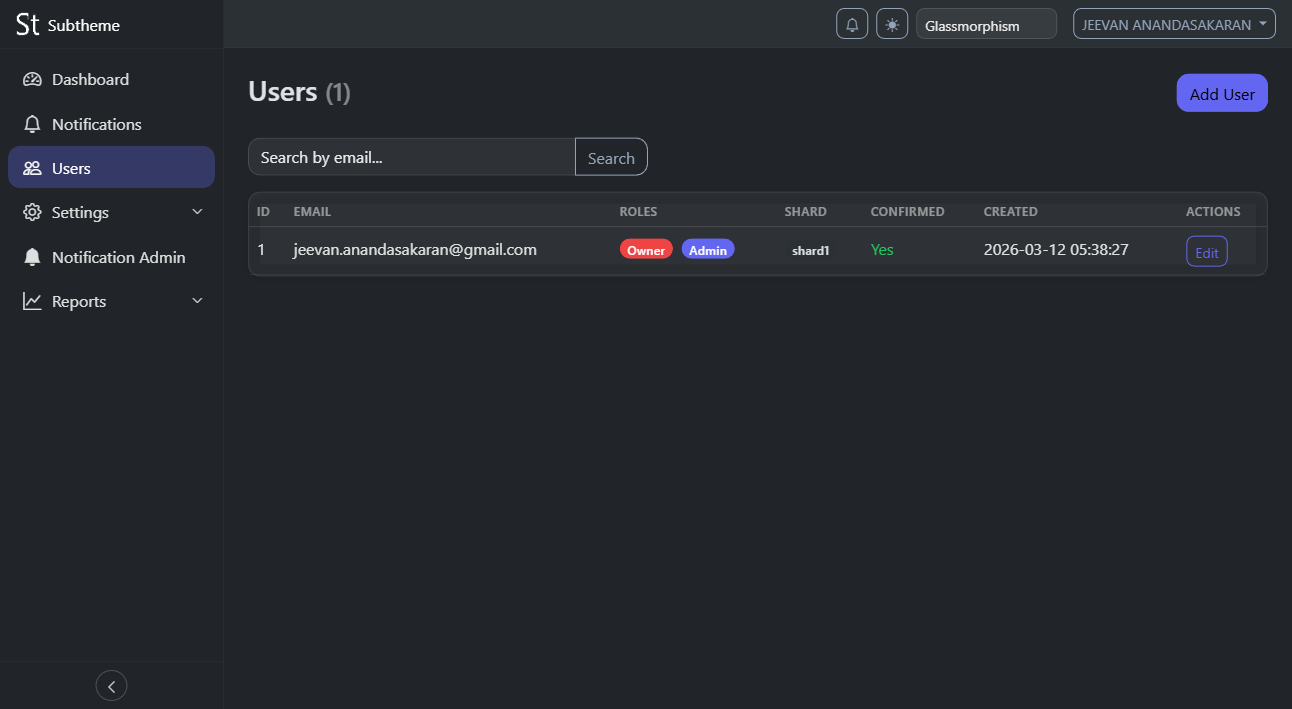Viewport: 1292px width, 709px height.
Task: Click the EMAIL column header
Action: tap(312, 211)
